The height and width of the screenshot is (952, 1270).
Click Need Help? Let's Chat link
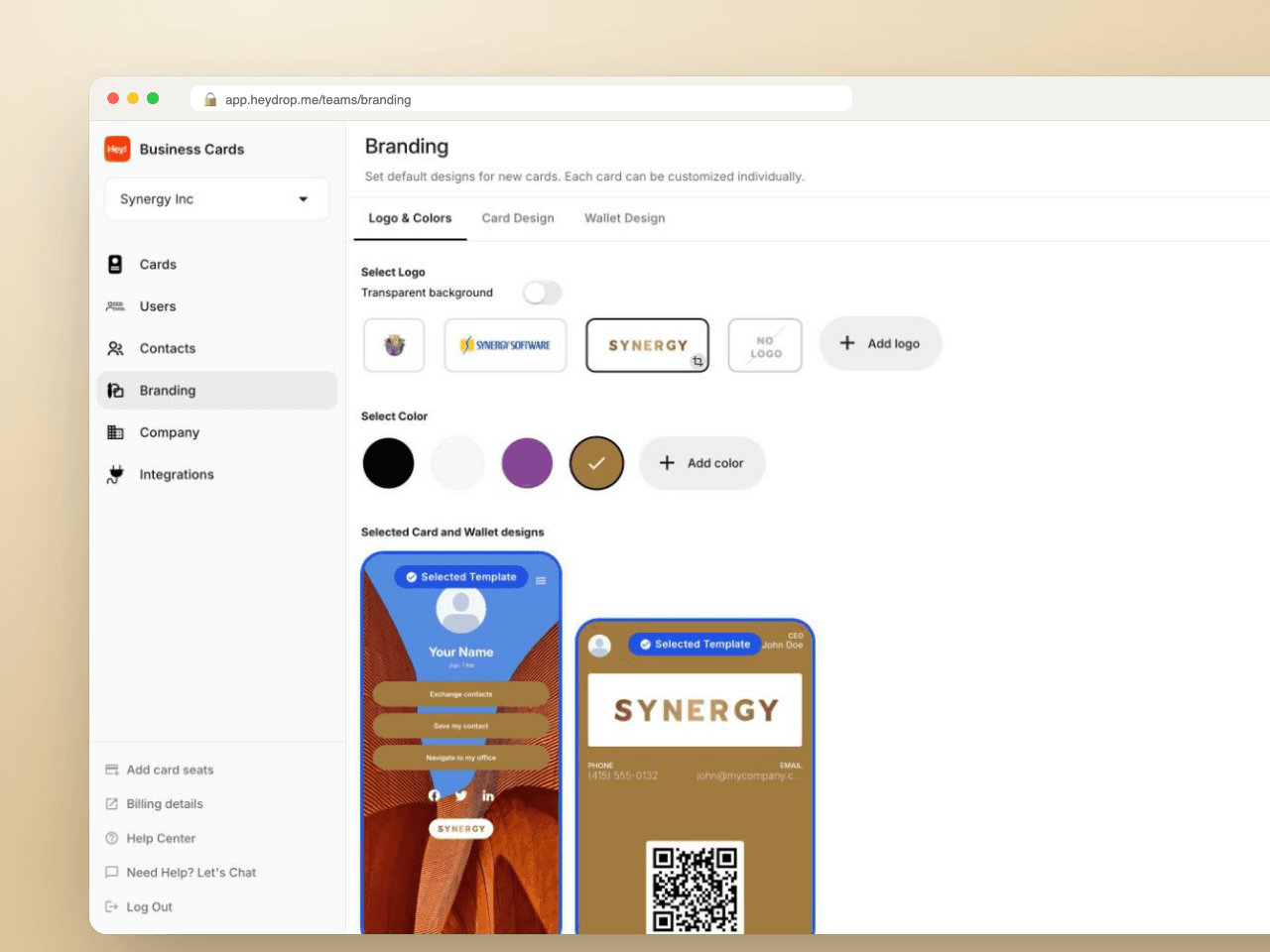(x=191, y=873)
